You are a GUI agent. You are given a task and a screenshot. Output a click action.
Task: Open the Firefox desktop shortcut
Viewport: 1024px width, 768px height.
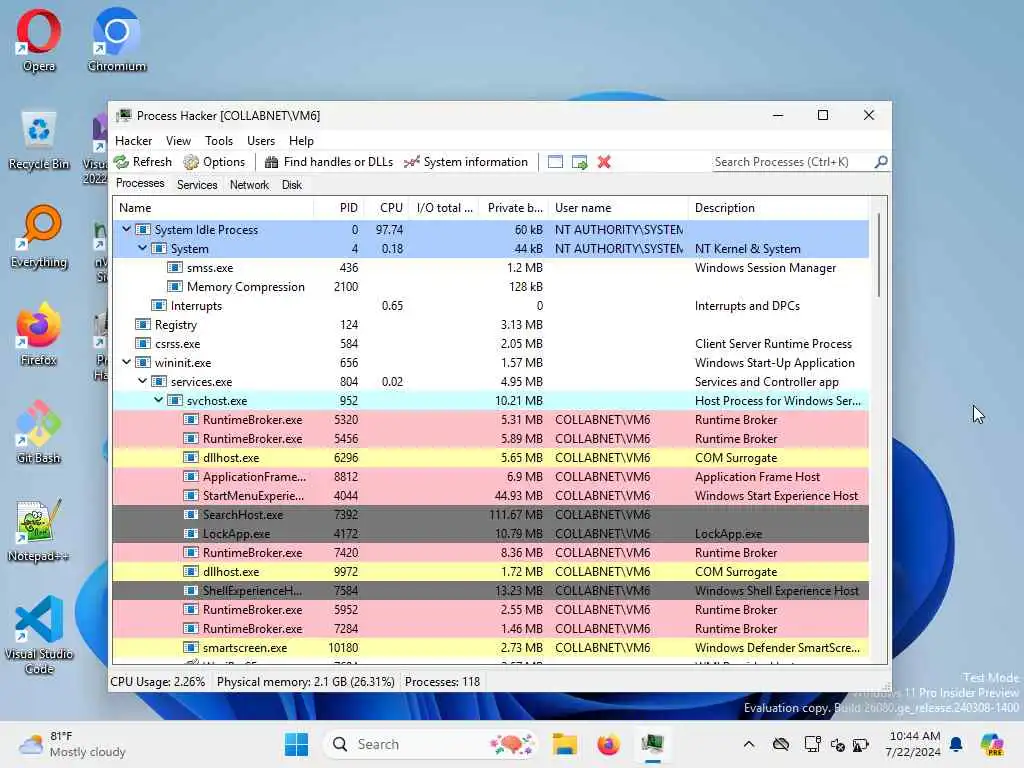tap(39, 334)
